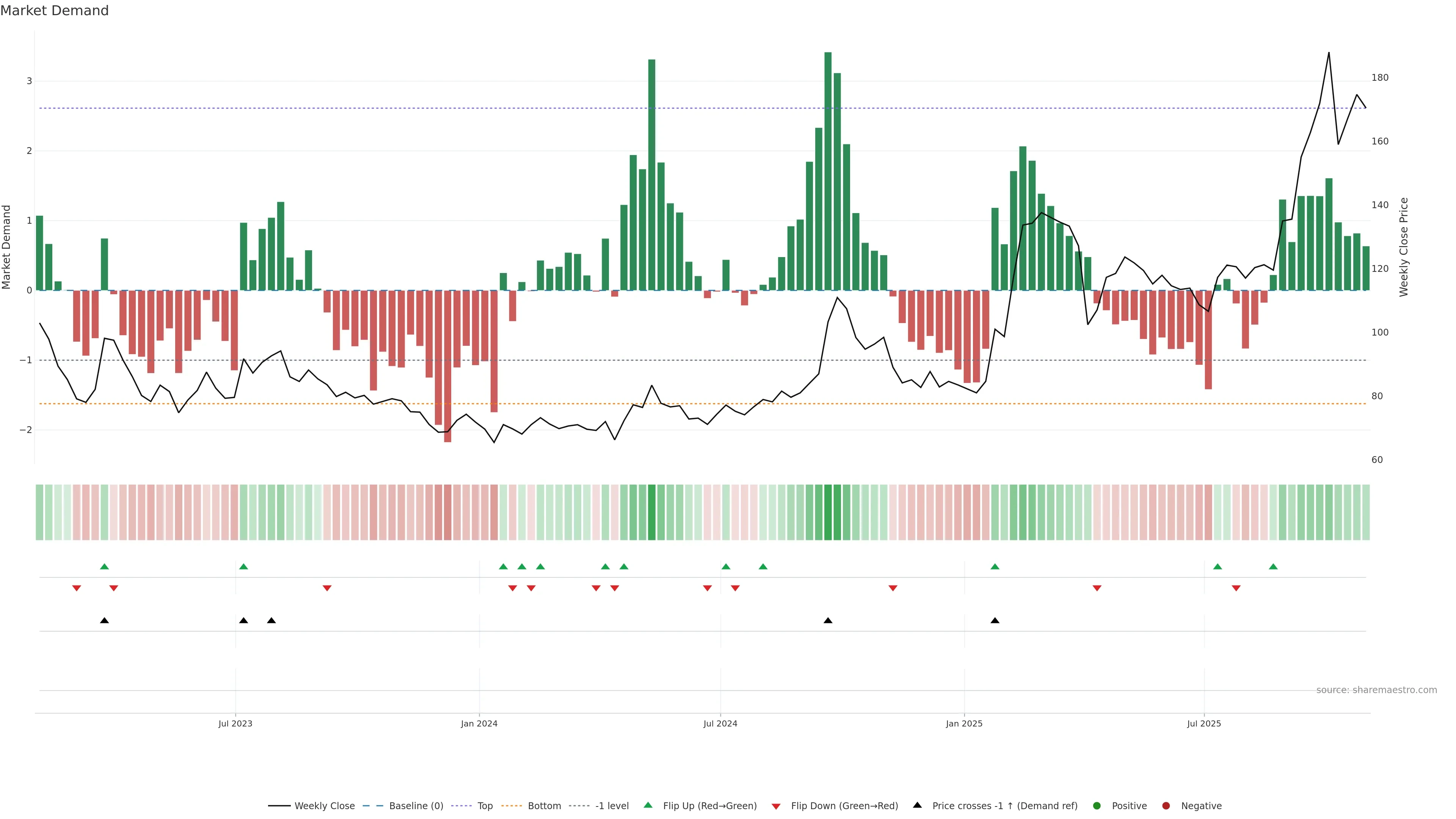
Task: Select the green flip-up marker just after Jan 2025
Action: tap(995, 566)
